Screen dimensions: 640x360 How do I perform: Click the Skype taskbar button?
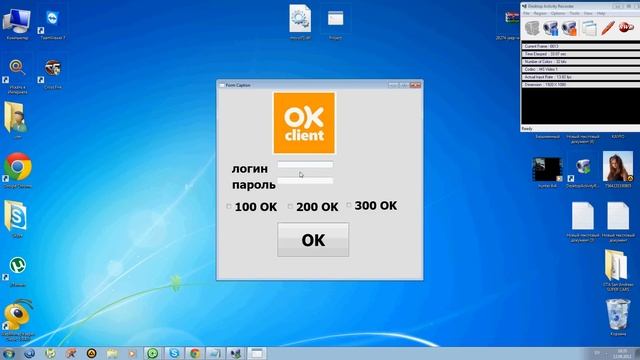pyautogui.click(x=174, y=353)
